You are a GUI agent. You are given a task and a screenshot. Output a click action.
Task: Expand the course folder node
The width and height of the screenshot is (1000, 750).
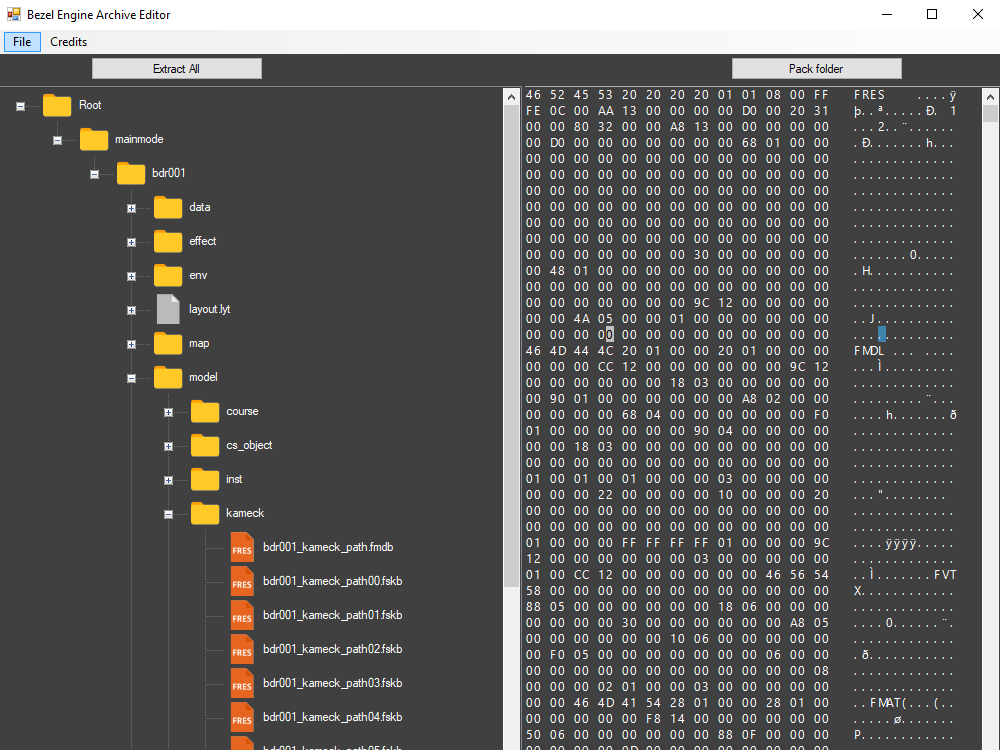click(x=168, y=411)
